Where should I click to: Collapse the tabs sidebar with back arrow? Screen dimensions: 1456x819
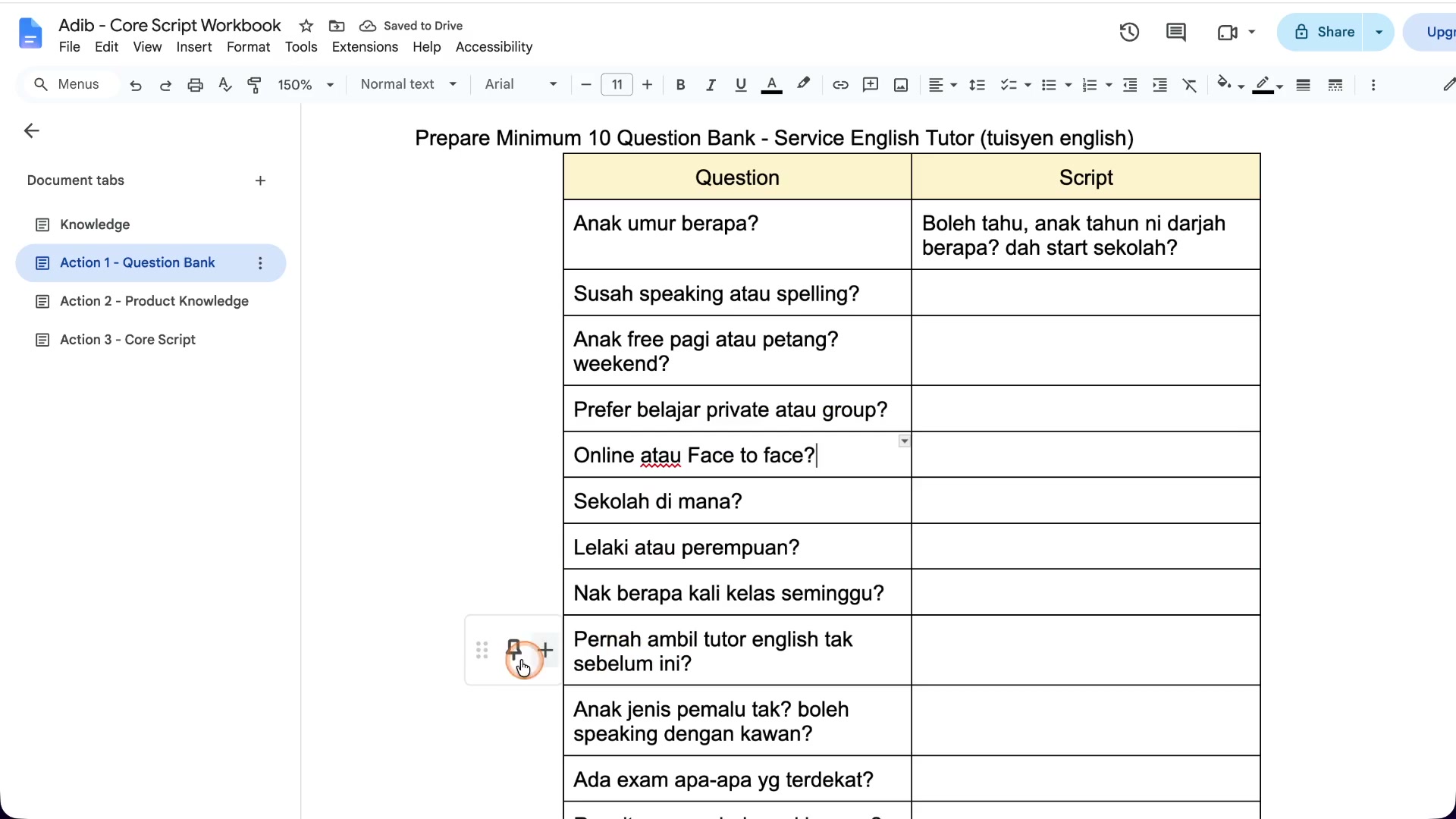click(x=32, y=131)
